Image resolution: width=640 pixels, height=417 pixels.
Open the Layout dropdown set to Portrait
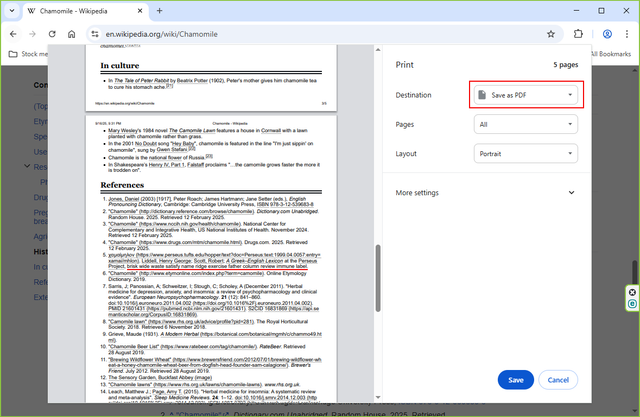tap(526, 154)
